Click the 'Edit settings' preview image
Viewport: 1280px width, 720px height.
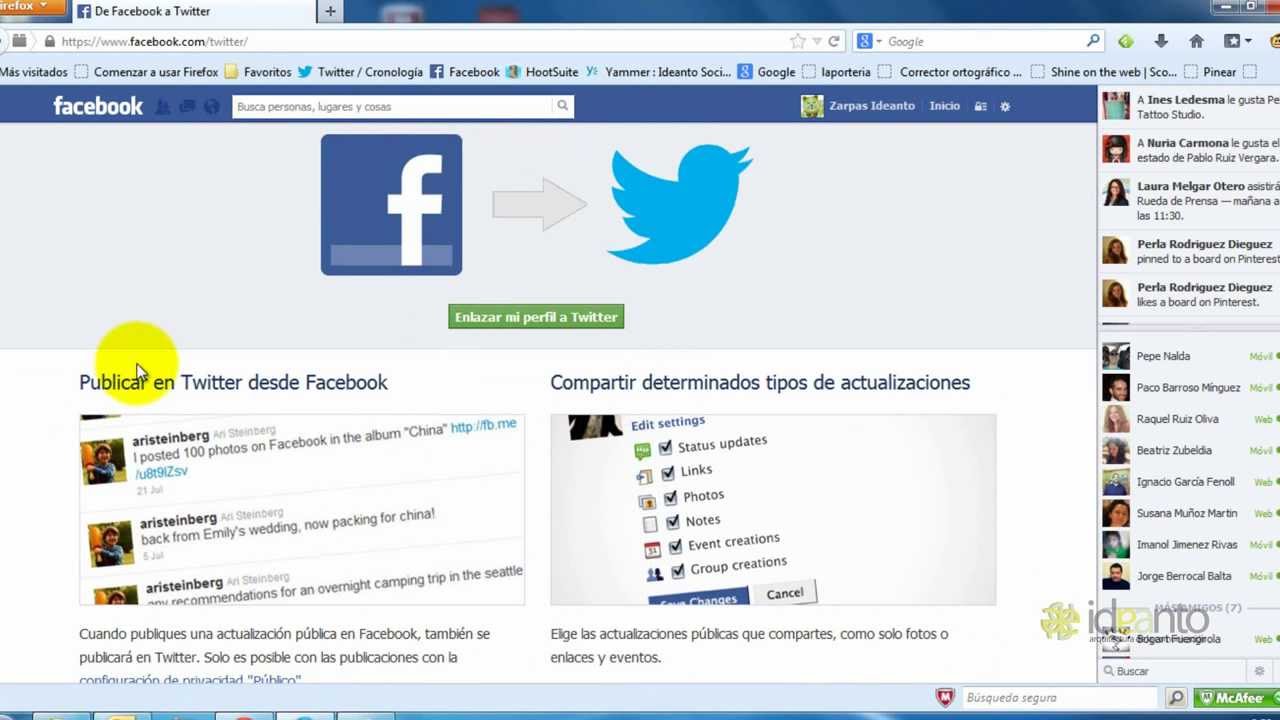click(773, 509)
